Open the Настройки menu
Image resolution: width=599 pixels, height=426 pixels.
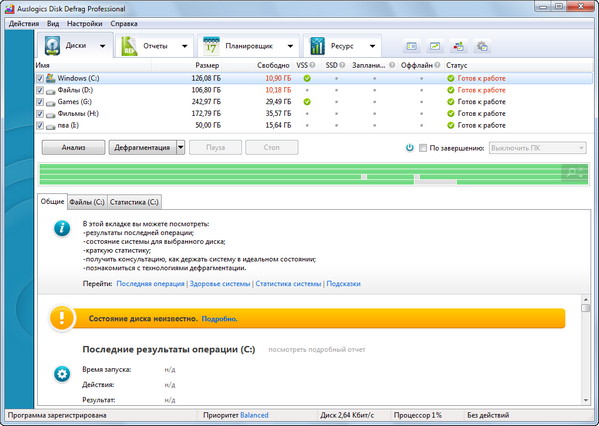coord(84,24)
